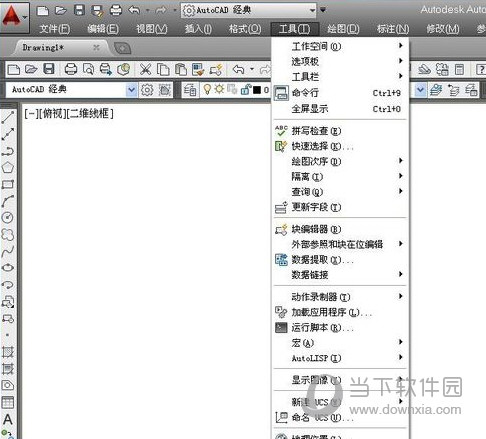Click Save icon in quick access toolbar
The image size is (486, 439).
[x=79, y=10]
